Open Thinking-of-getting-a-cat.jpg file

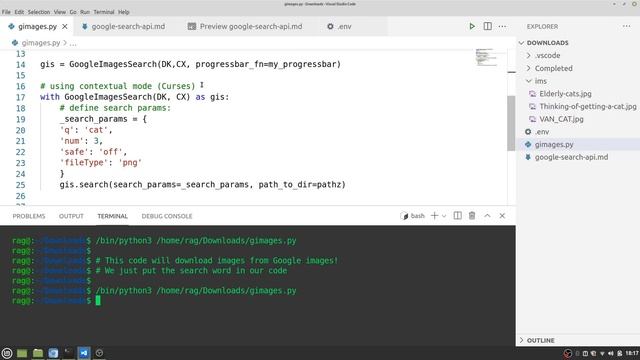tap(587, 106)
